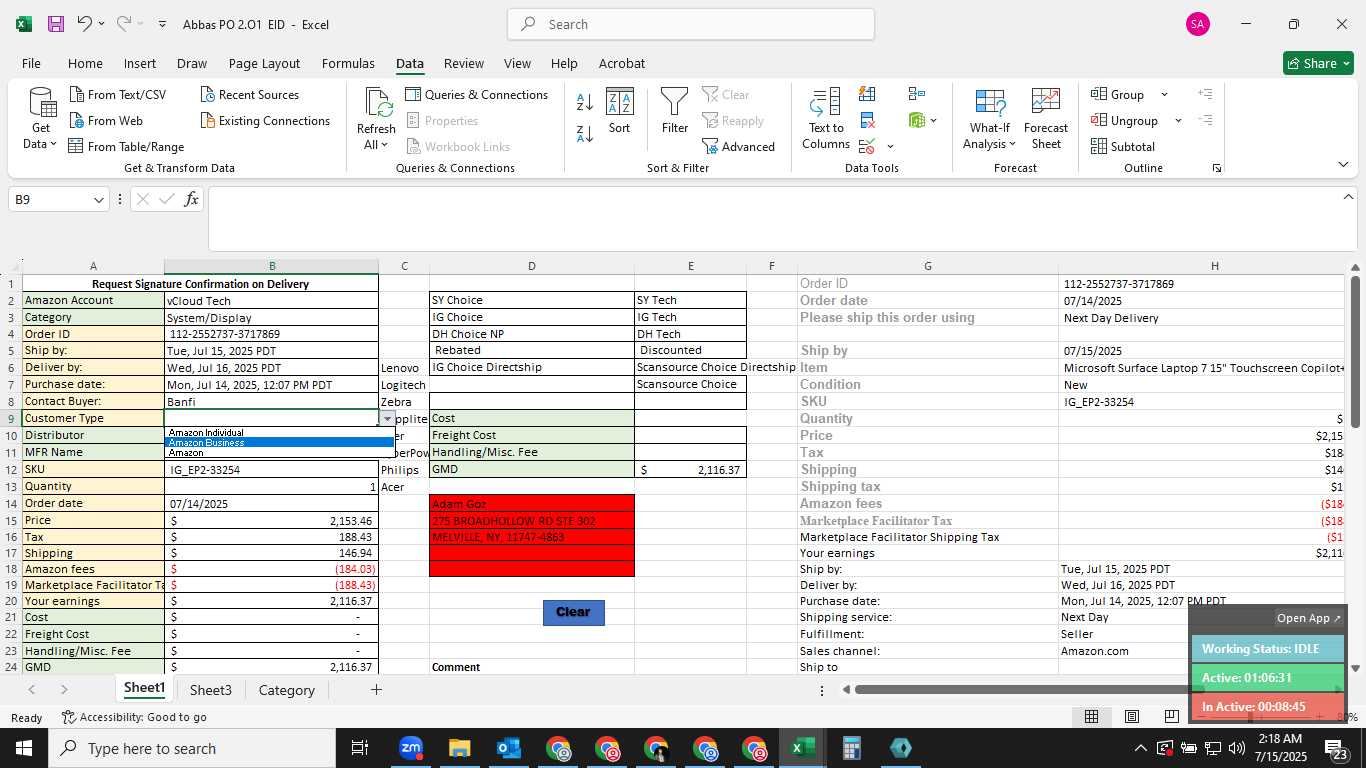Open Customize Quick Access Toolbar dropdown
The height and width of the screenshot is (768, 1366).
point(162,24)
